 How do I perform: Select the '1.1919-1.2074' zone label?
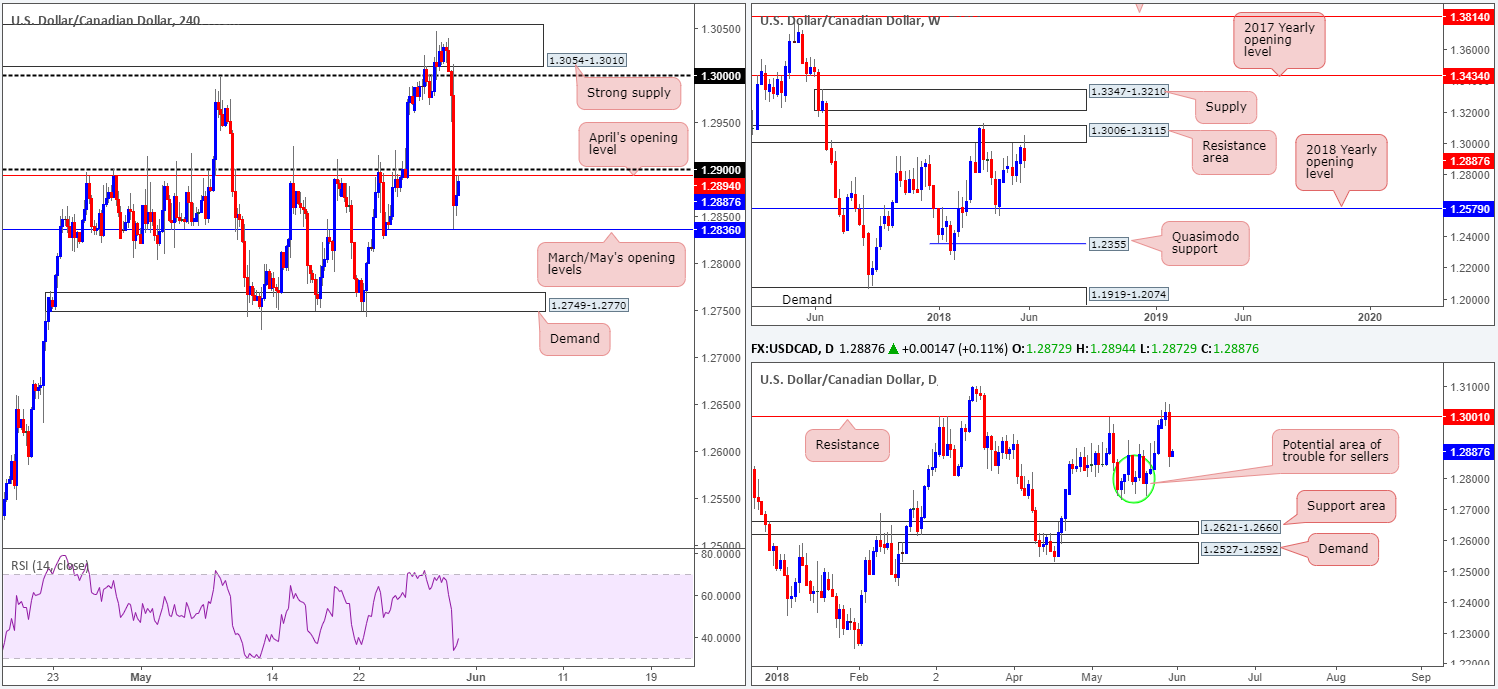[1129, 295]
